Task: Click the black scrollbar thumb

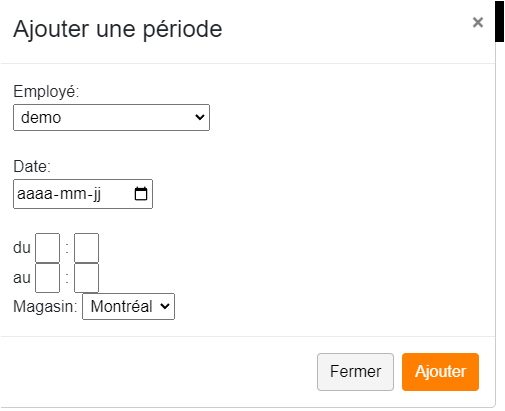Action: (499, 21)
